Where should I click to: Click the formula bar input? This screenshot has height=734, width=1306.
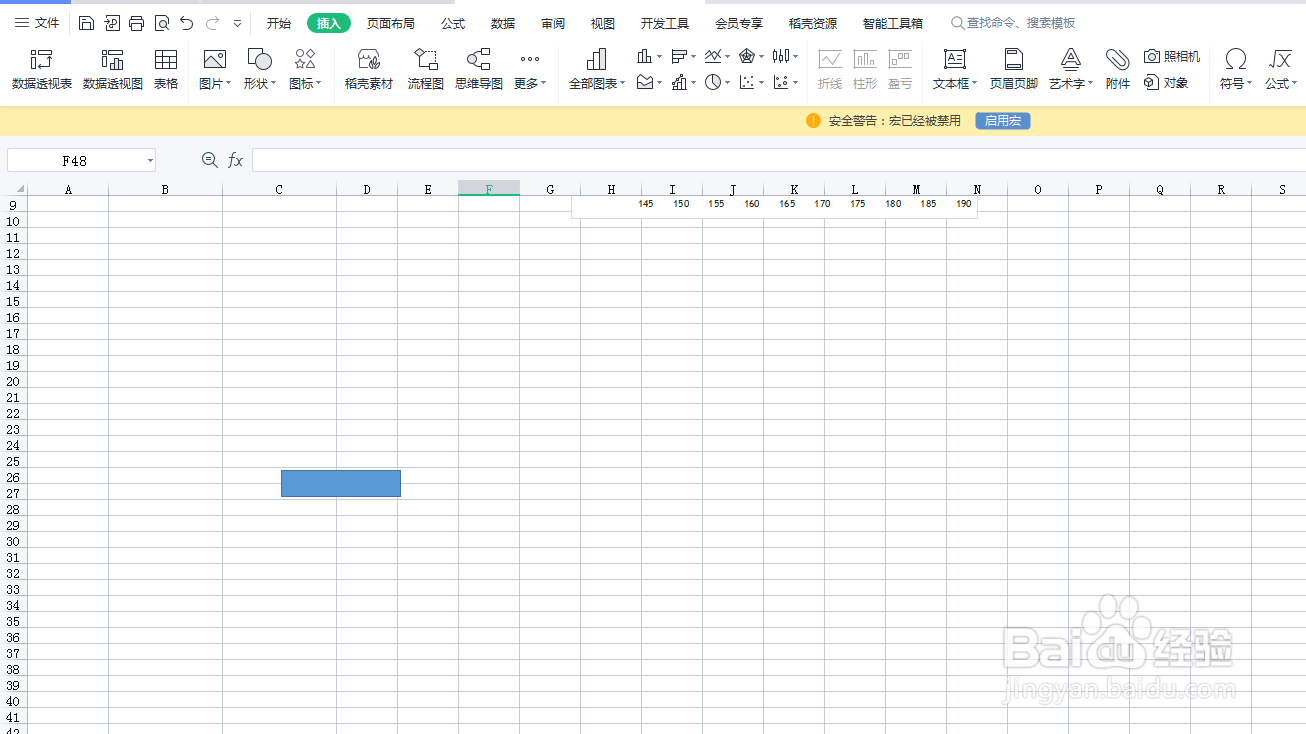tap(779, 160)
